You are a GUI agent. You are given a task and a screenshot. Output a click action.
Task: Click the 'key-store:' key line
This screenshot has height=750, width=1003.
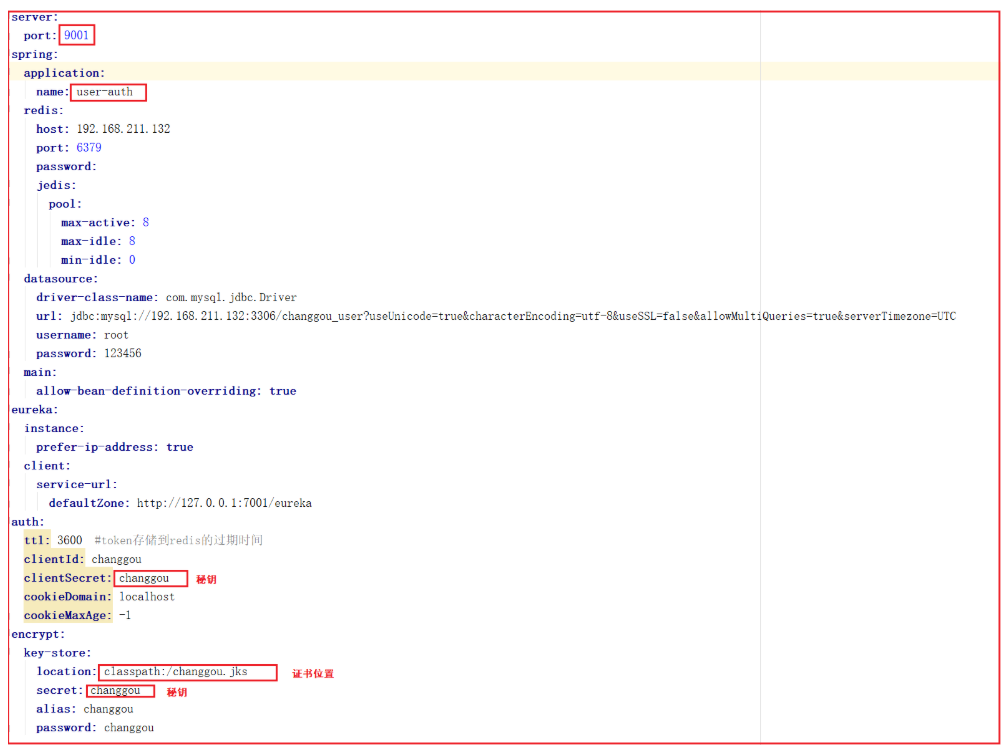[58, 653]
